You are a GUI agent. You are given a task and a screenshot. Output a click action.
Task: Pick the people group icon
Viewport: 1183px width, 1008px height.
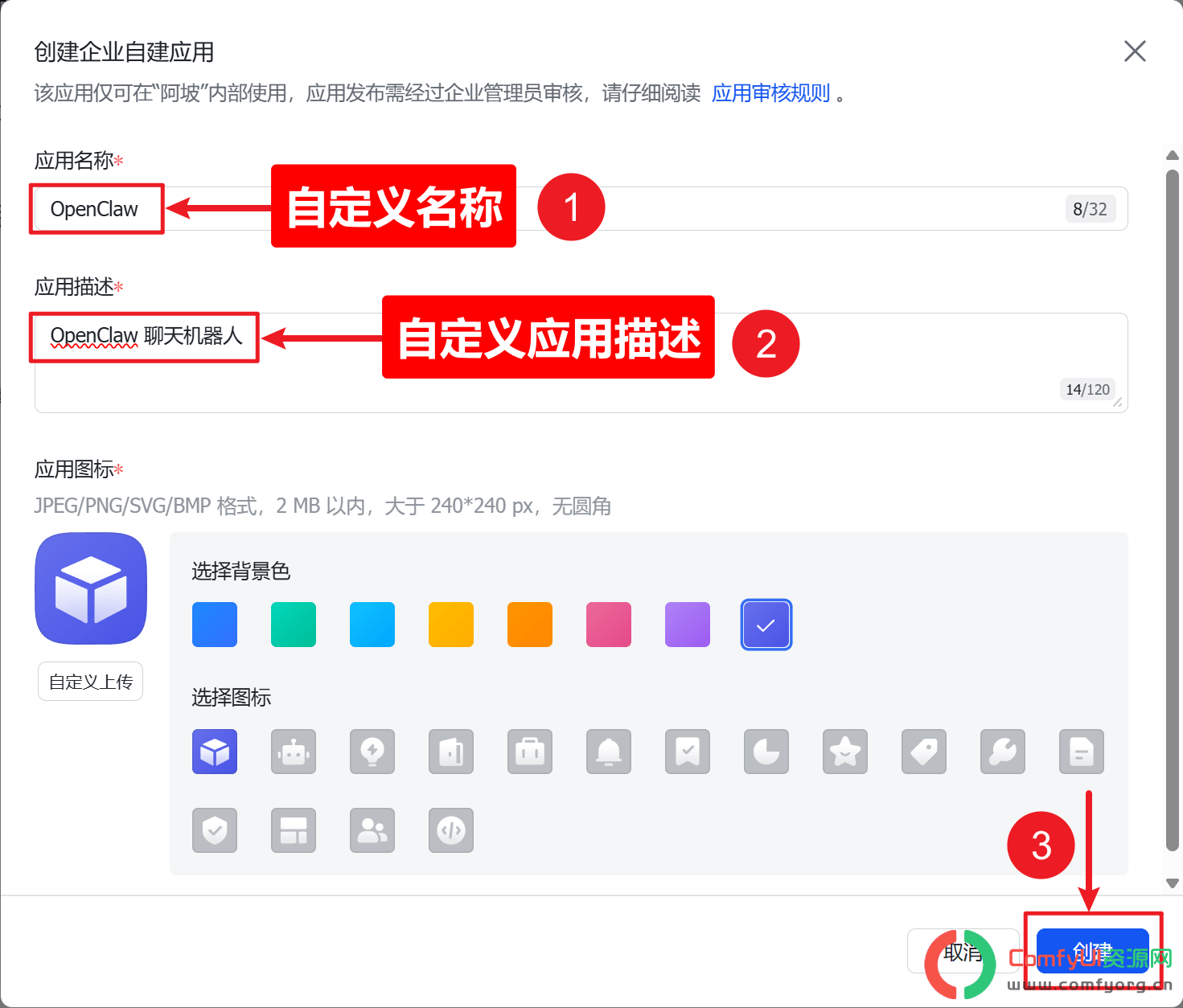[x=372, y=830]
